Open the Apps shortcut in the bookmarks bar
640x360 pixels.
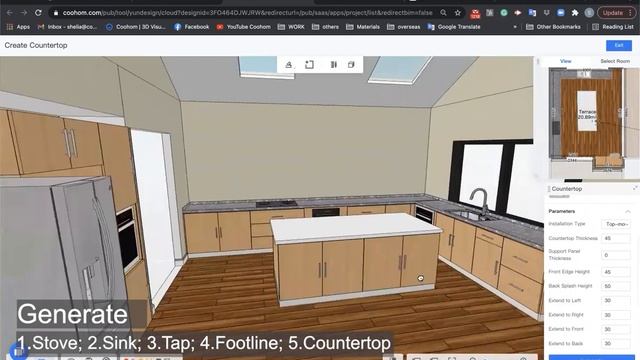18,27
